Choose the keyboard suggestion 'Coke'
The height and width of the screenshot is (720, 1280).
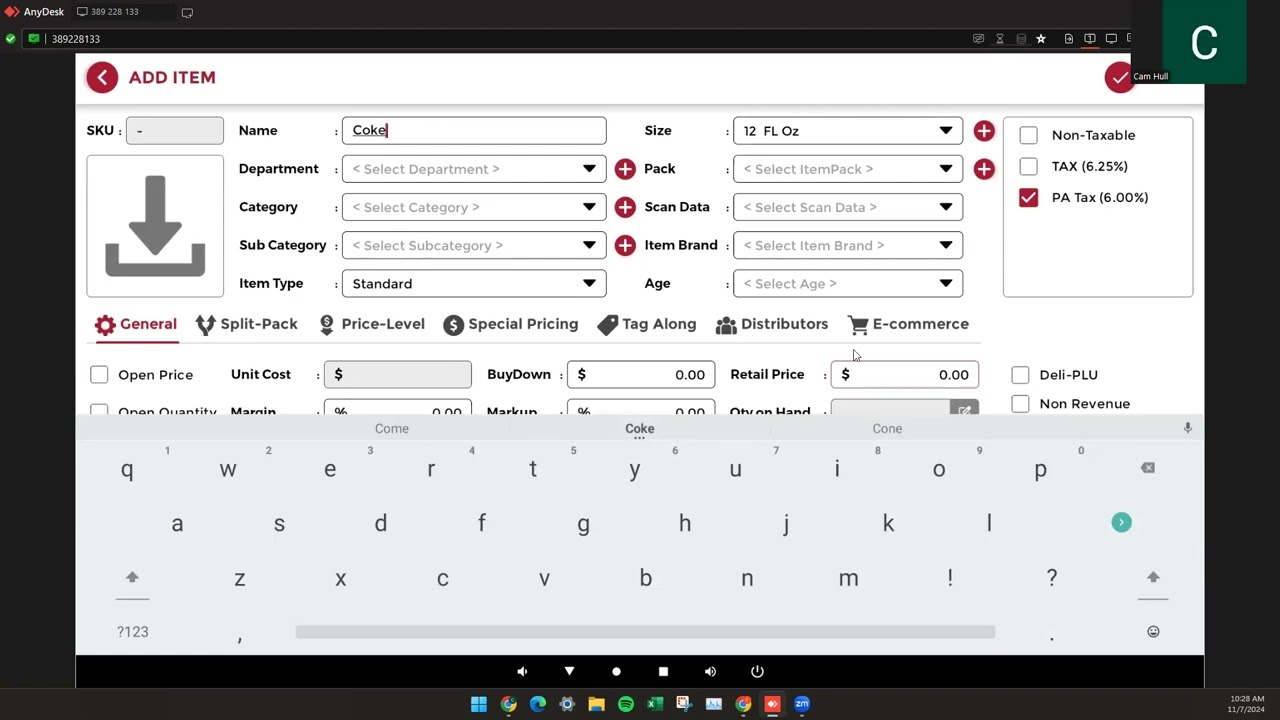pos(640,428)
